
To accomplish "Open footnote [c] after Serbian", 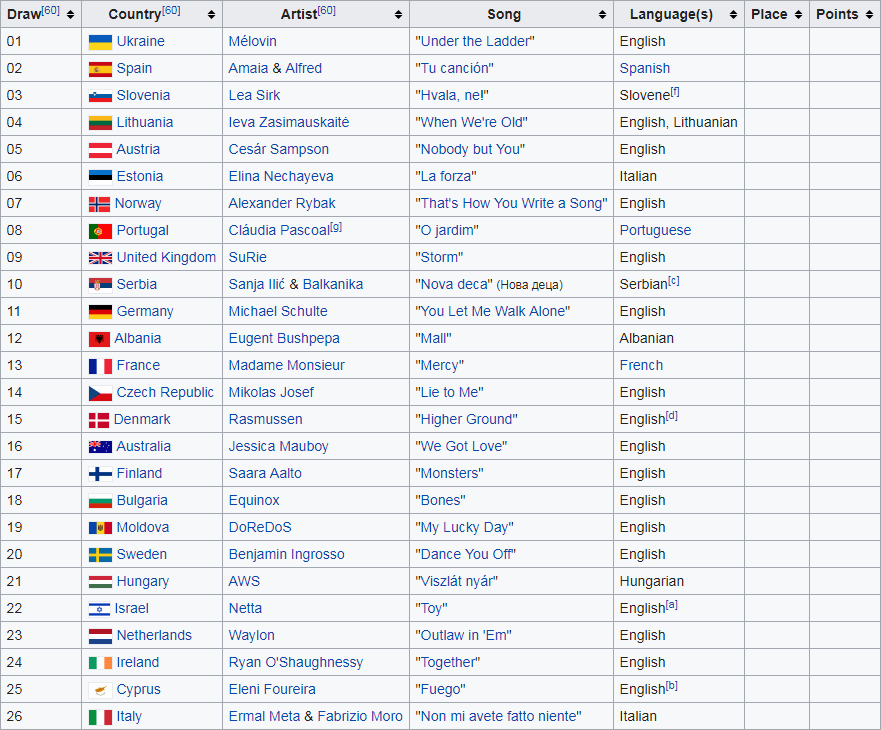I will tap(674, 280).
